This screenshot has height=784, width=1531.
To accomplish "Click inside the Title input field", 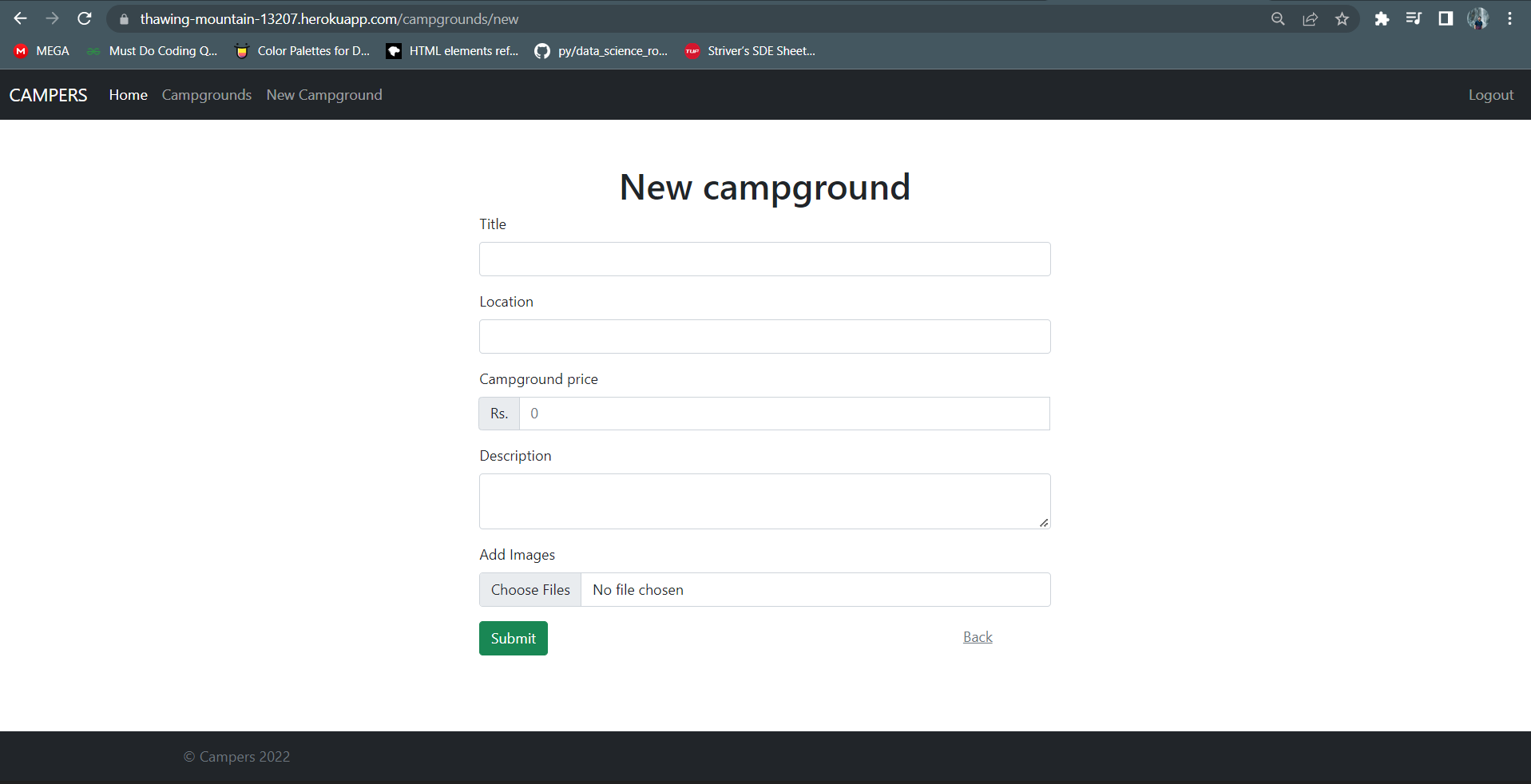I will pyautogui.click(x=764, y=259).
